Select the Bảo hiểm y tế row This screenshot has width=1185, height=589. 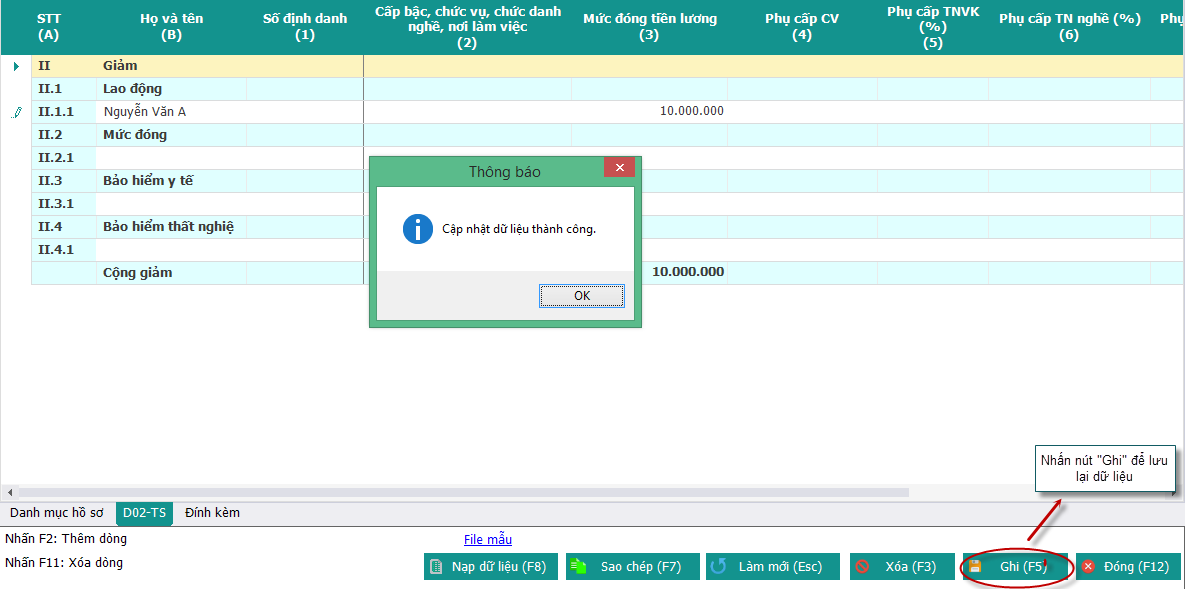tap(608, 181)
